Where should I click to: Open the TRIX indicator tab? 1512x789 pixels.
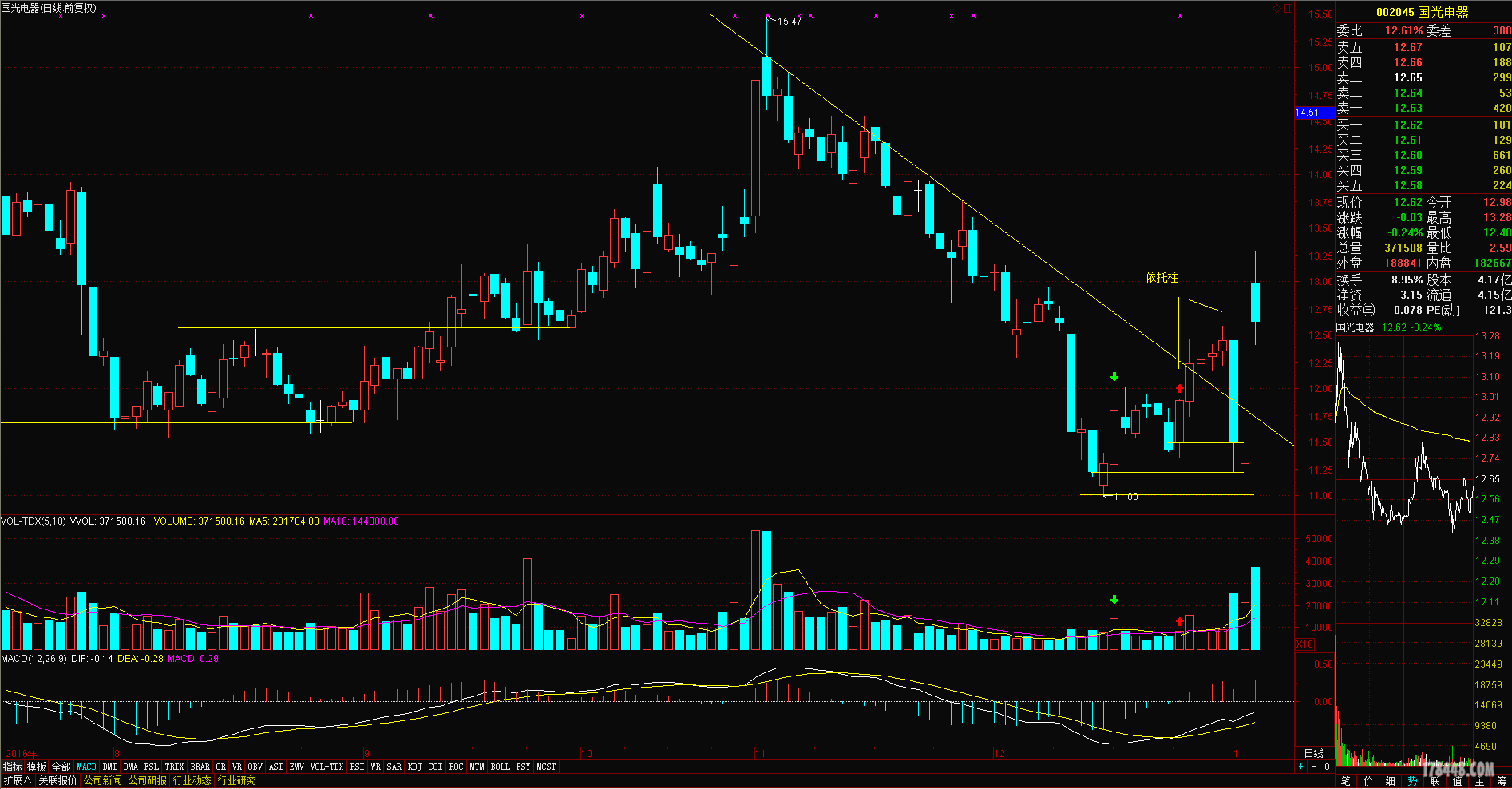[x=174, y=767]
